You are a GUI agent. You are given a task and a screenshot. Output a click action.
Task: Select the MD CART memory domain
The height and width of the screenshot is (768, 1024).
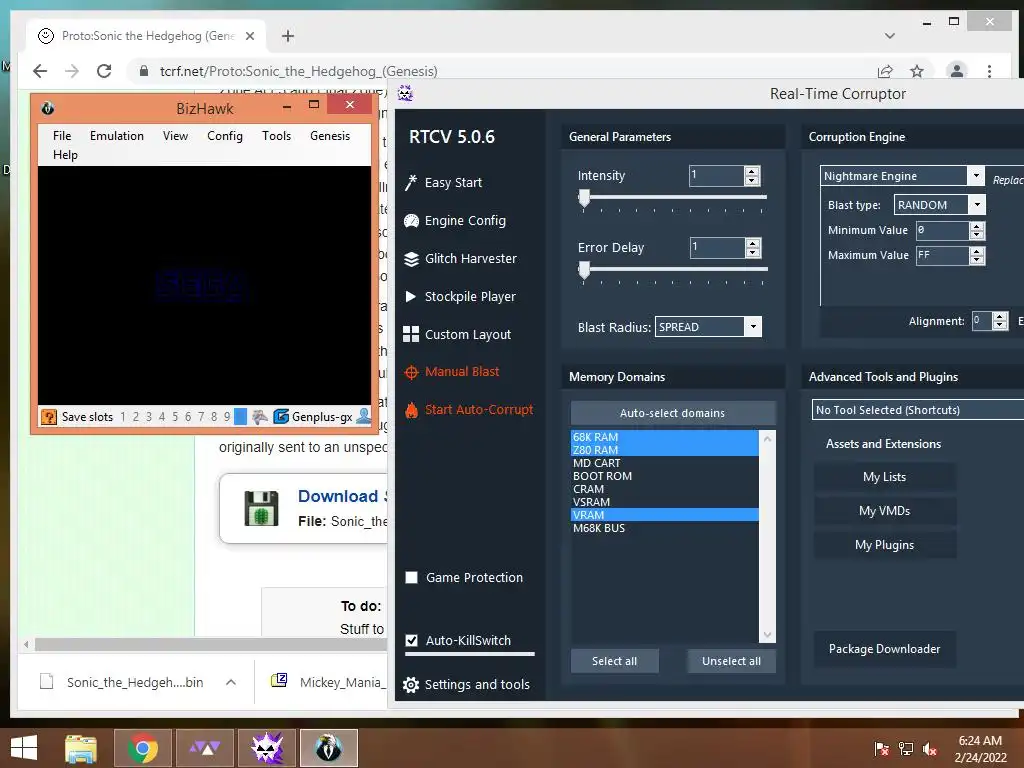(x=664, y=463)
